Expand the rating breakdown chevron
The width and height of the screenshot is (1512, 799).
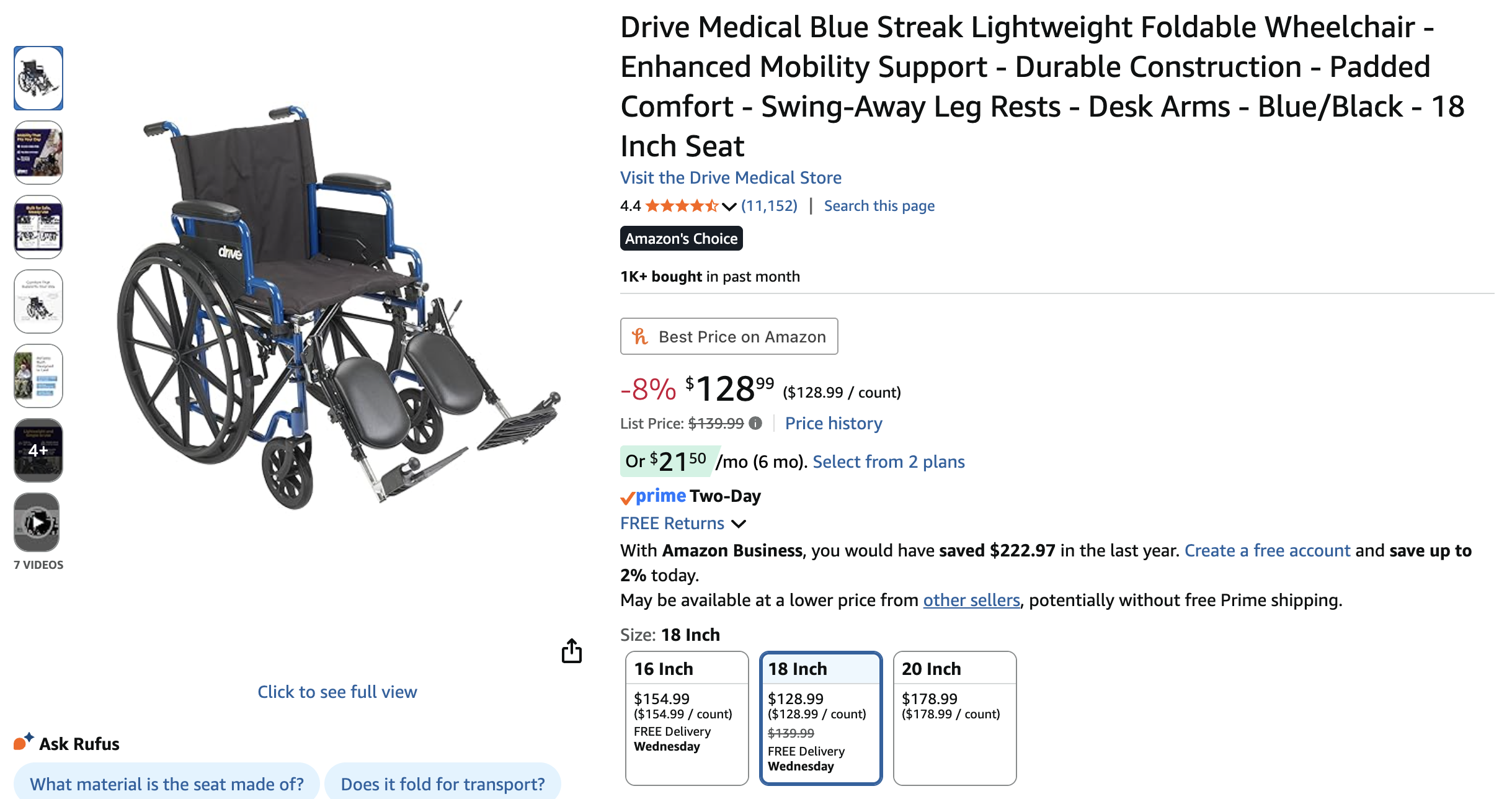point(729,207)
